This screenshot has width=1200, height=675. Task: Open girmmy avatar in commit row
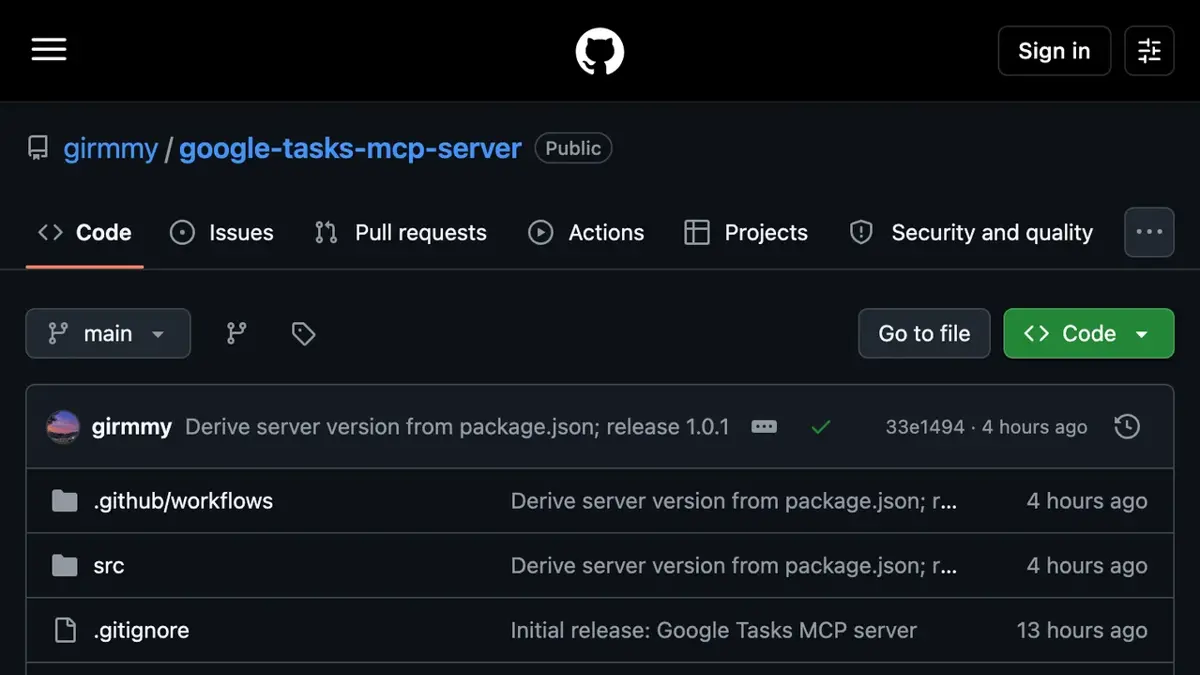[63, 427]
